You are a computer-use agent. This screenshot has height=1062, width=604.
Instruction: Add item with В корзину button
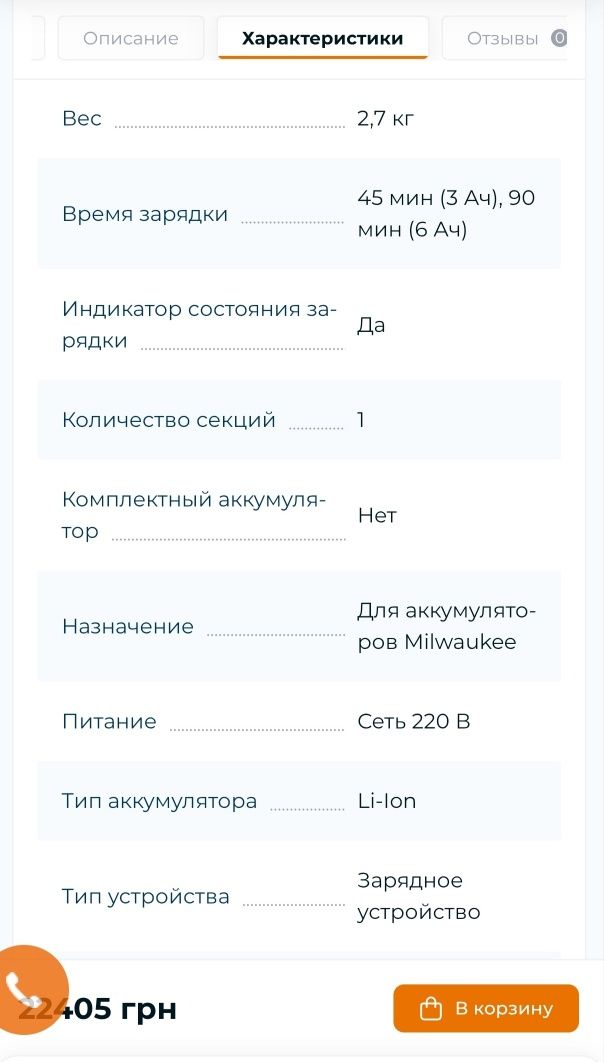[x=486, y=1008]
